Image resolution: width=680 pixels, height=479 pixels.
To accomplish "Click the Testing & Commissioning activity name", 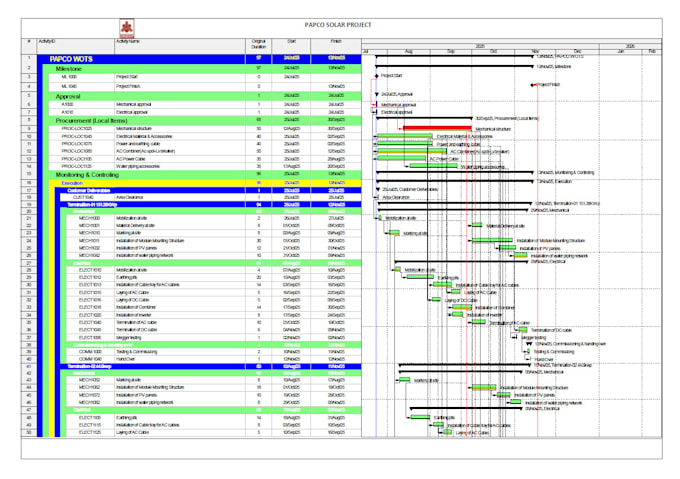I will [136, 352].
